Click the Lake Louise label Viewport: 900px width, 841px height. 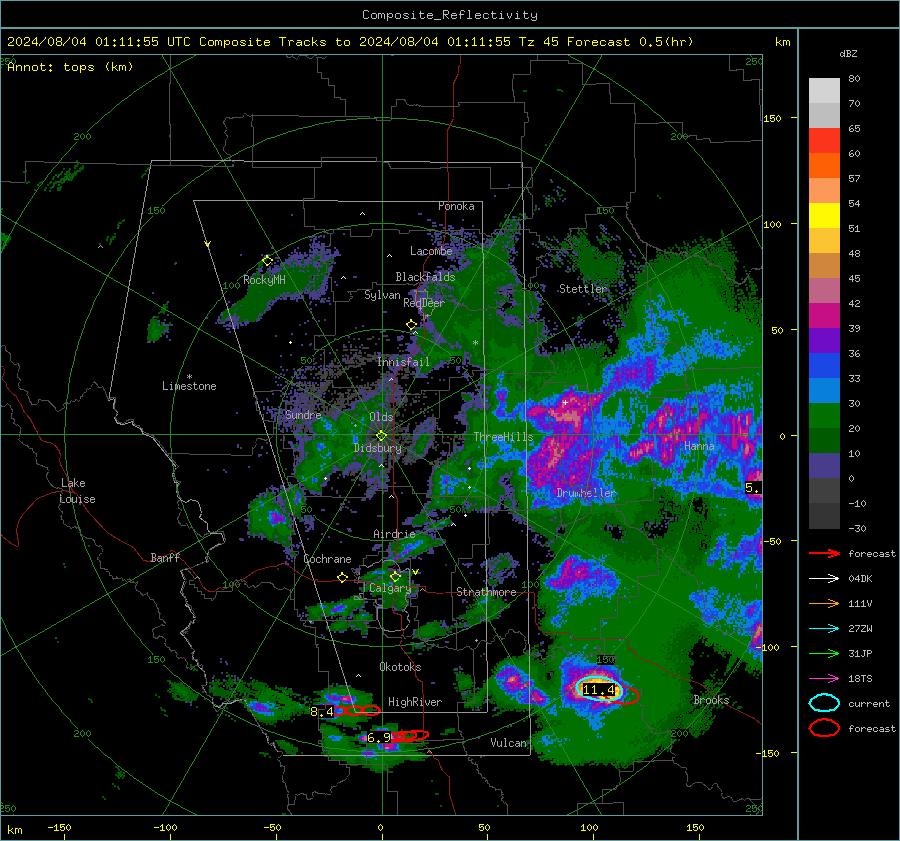coord(77,491)
